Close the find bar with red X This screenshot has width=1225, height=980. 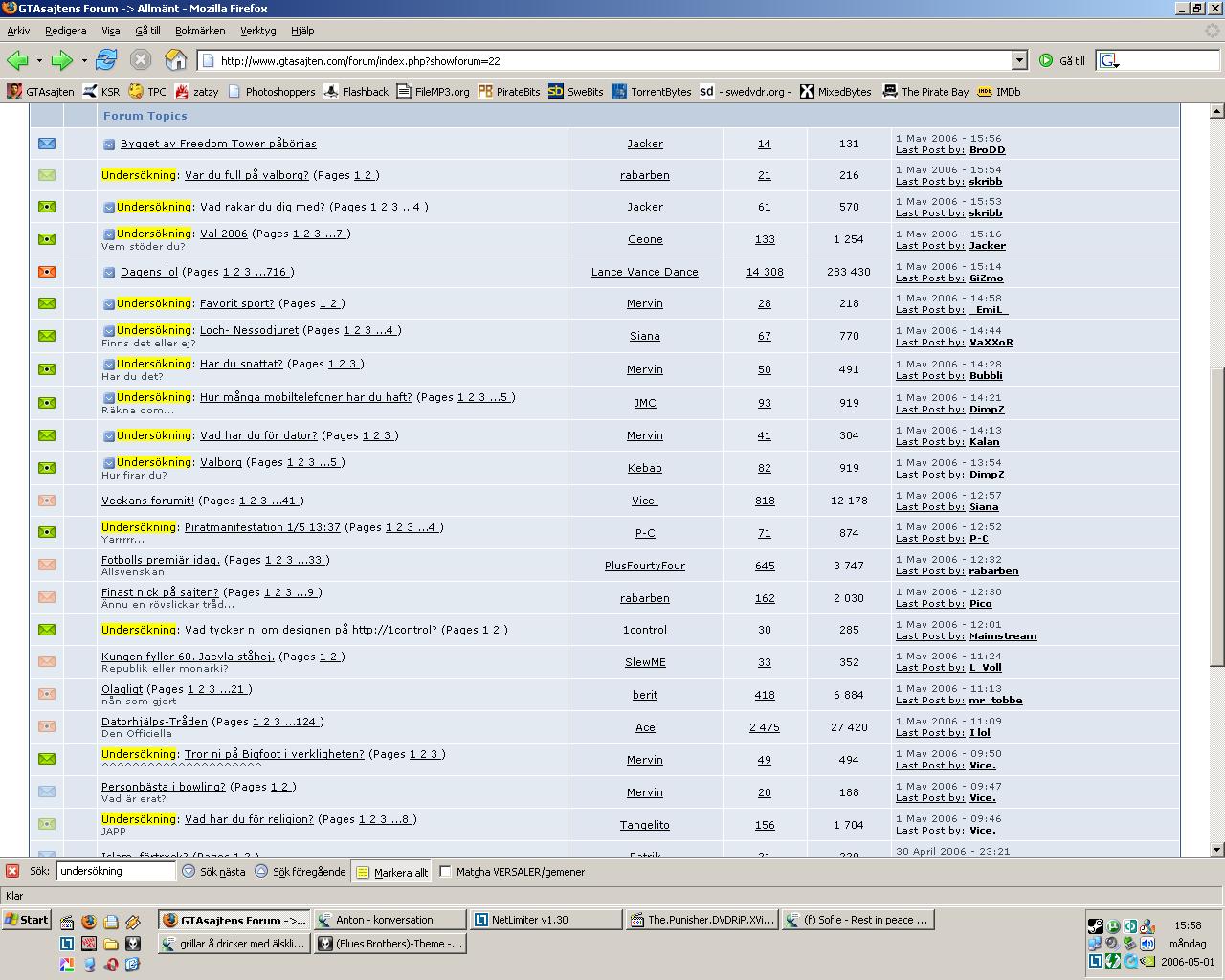point(12,871)
